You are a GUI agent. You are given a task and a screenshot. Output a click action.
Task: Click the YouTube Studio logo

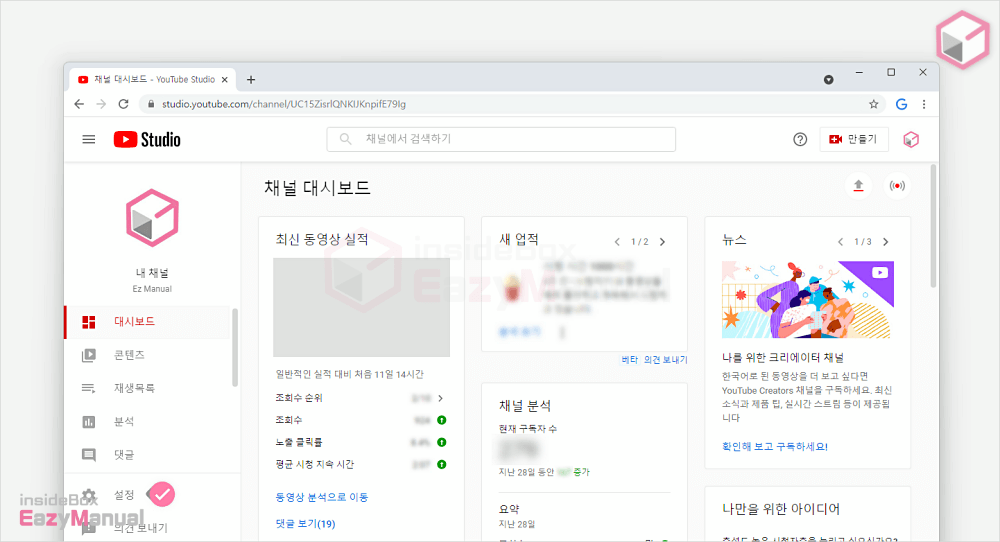[147, 140]
